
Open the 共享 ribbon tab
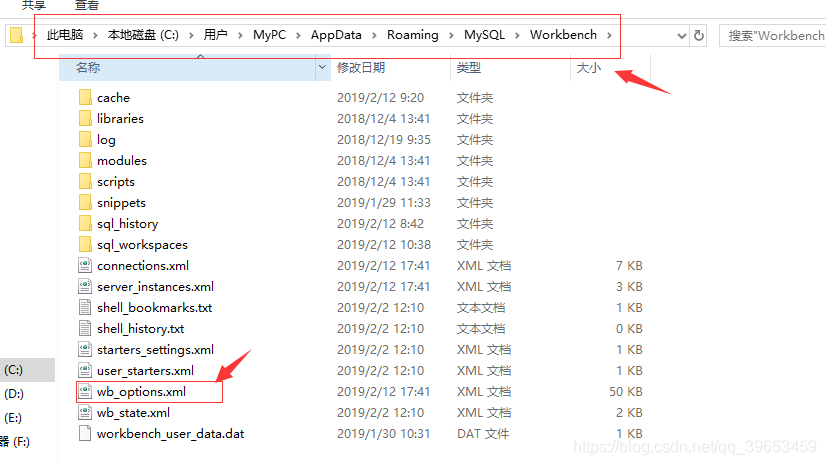pos(34,5)
